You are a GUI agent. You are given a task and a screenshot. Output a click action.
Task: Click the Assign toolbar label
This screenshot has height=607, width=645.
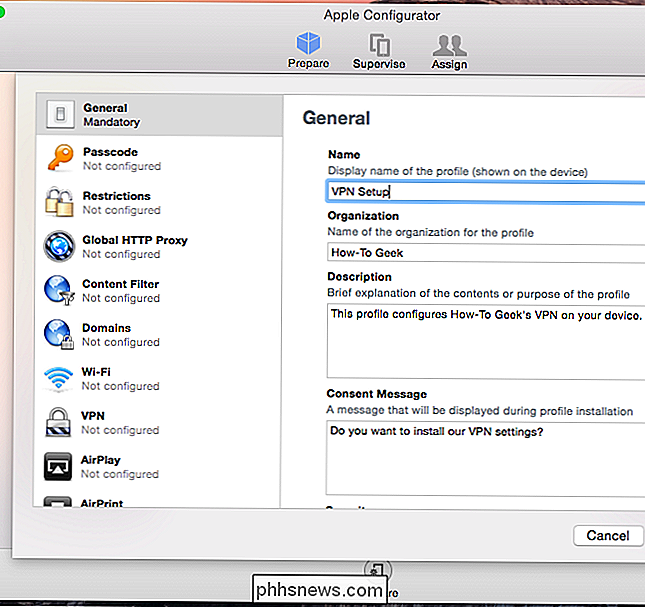[x=449, y=65]
